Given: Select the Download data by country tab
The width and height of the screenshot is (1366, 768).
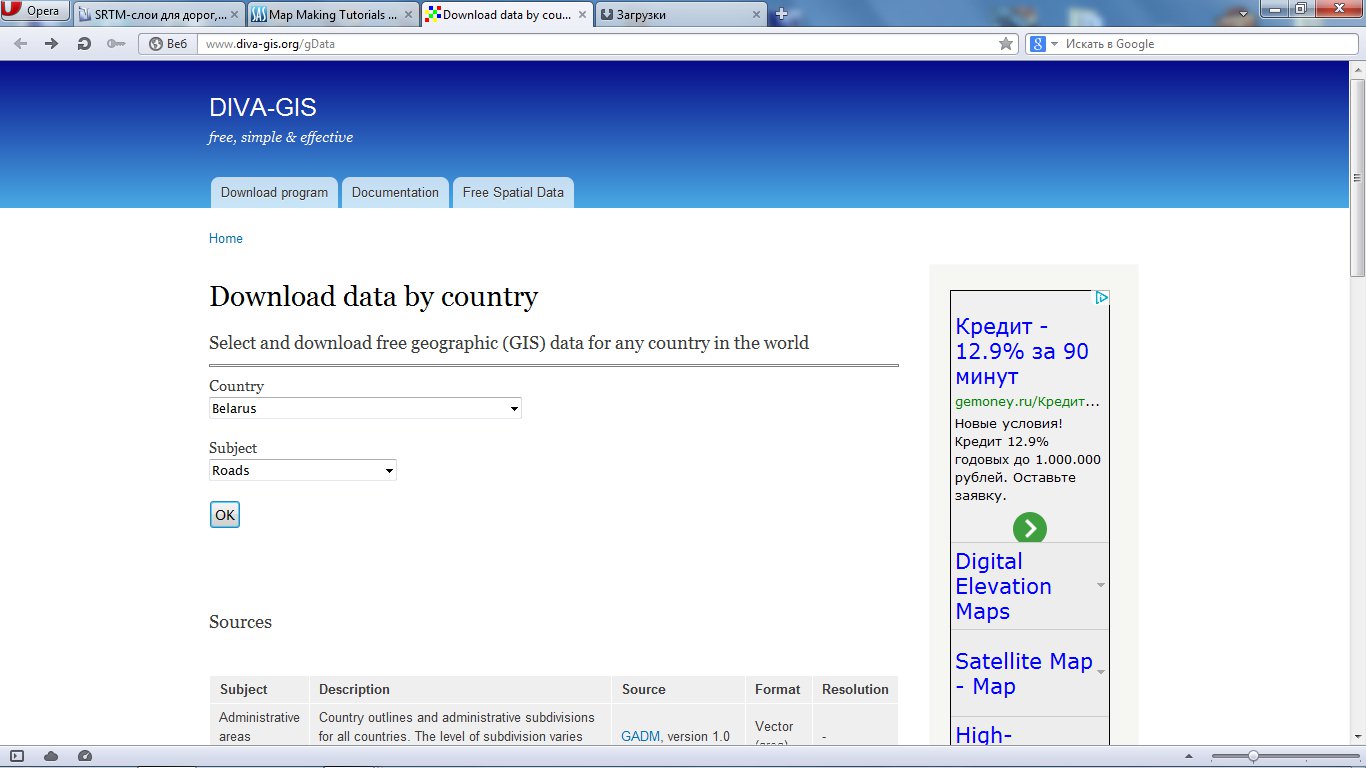Looking at the screenshot, I should pos(507,15).
